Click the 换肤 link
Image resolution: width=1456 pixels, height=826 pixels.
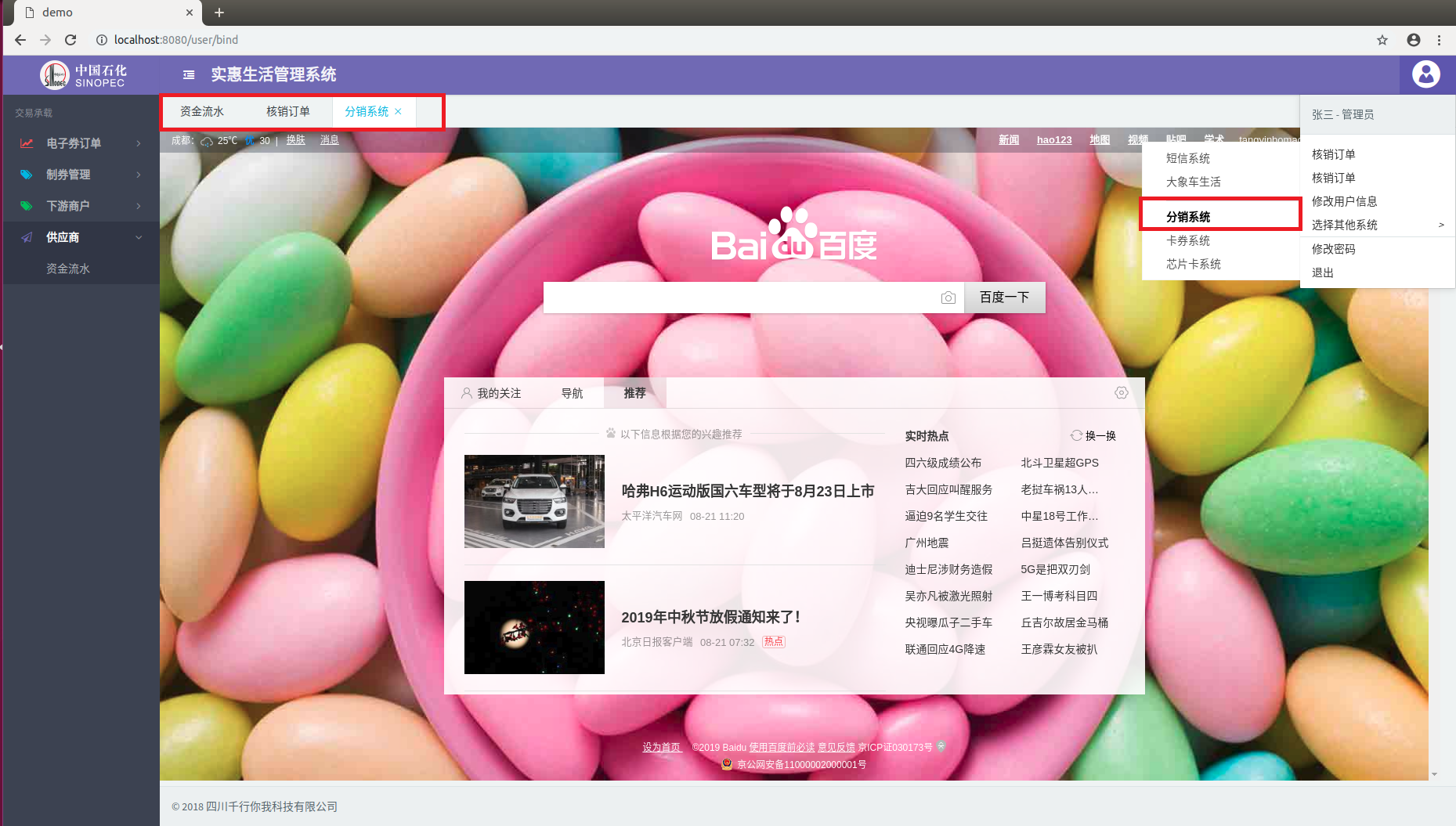pos(295,140)
